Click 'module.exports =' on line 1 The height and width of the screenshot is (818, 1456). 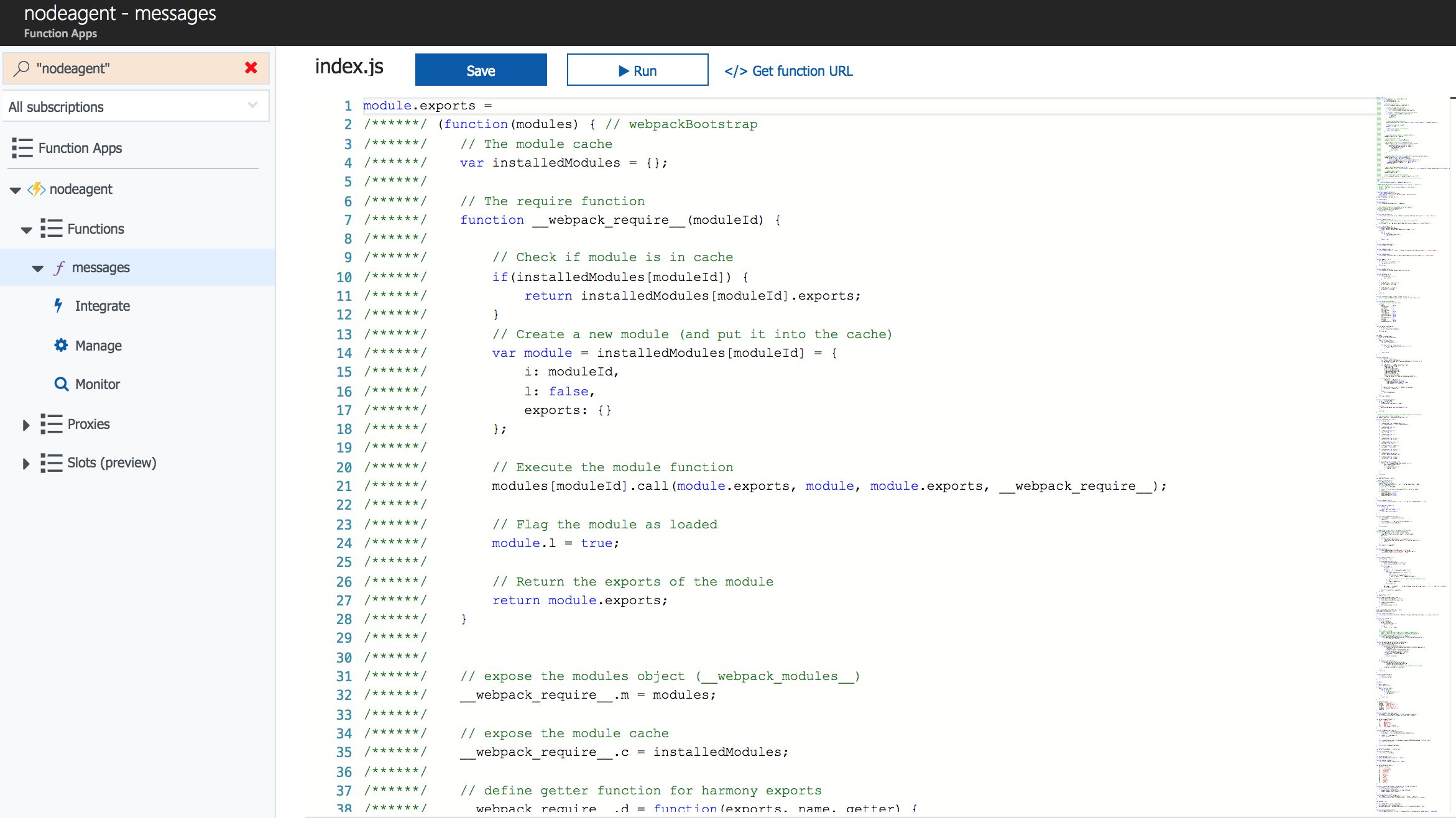428,106
